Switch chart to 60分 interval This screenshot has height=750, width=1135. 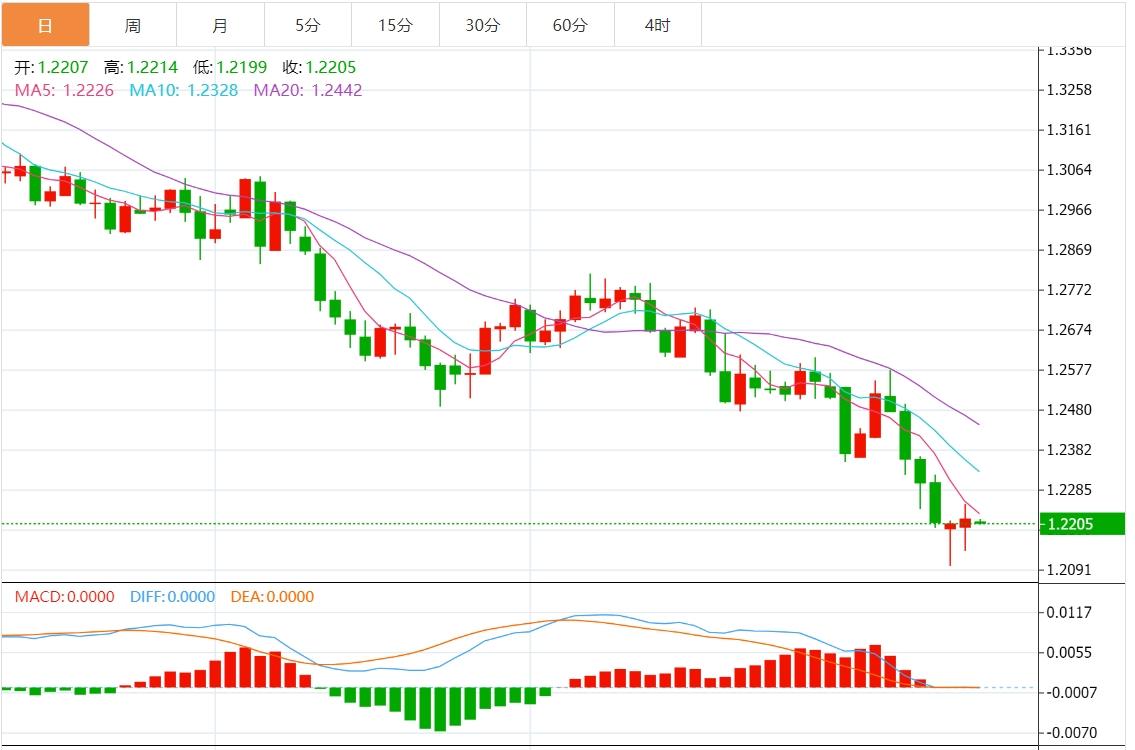[x=570, y=25]
